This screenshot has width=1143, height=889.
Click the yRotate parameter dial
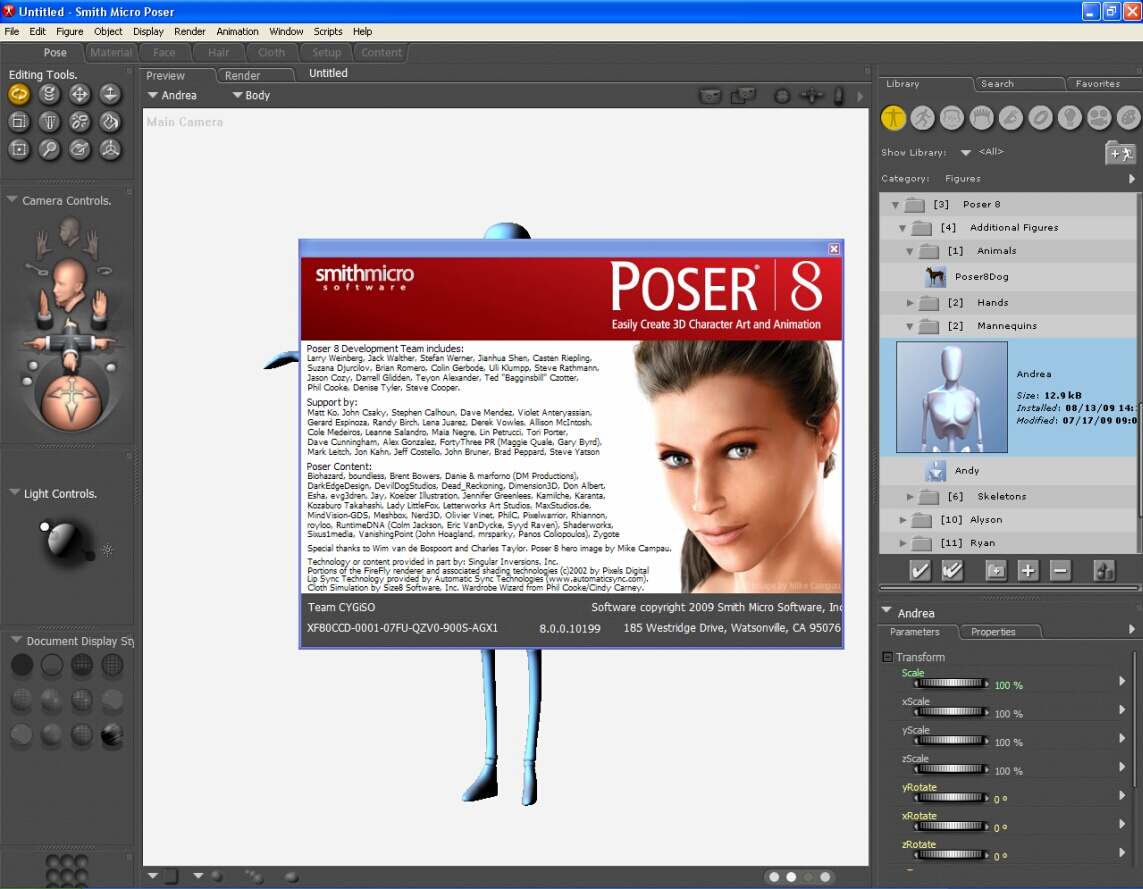[x=951, y=798]
